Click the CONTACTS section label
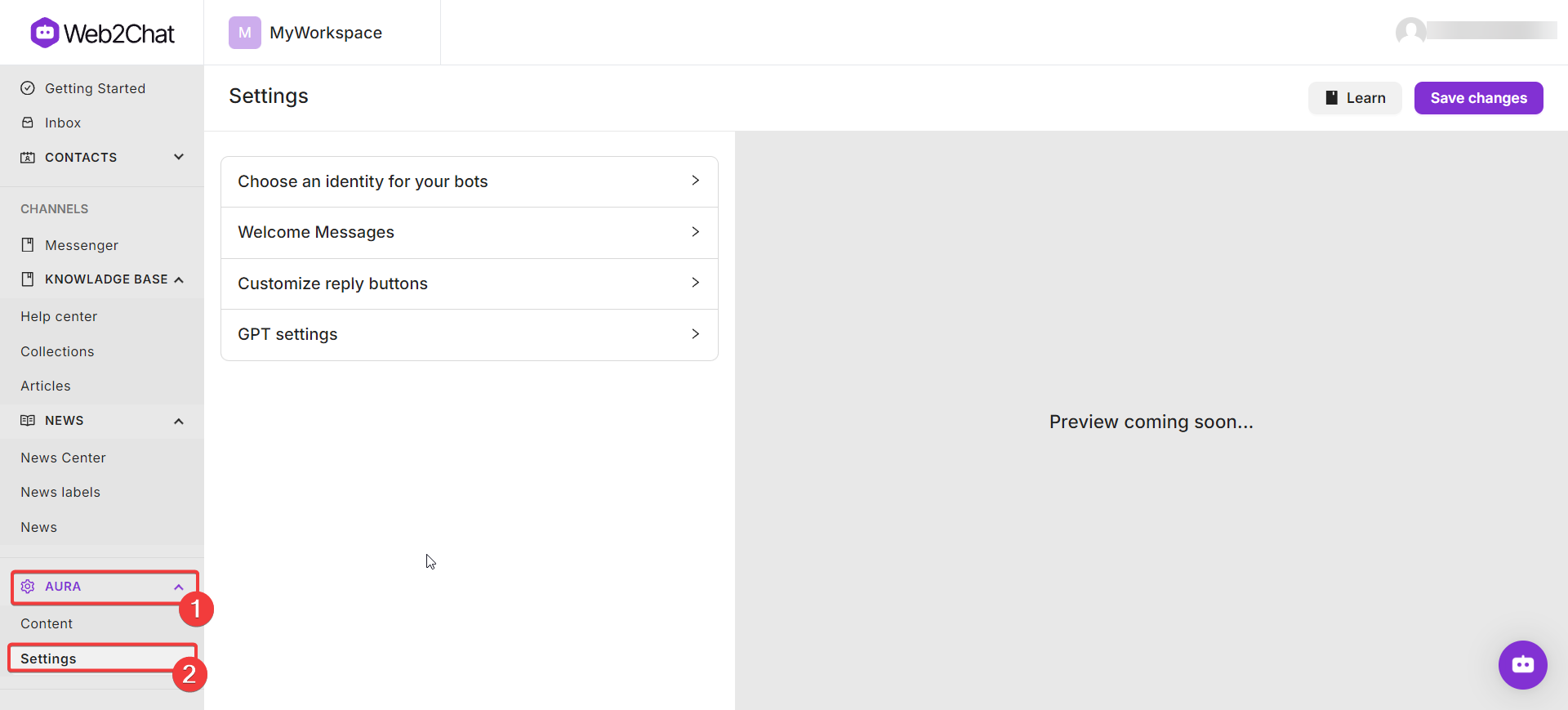 point(81,157)
